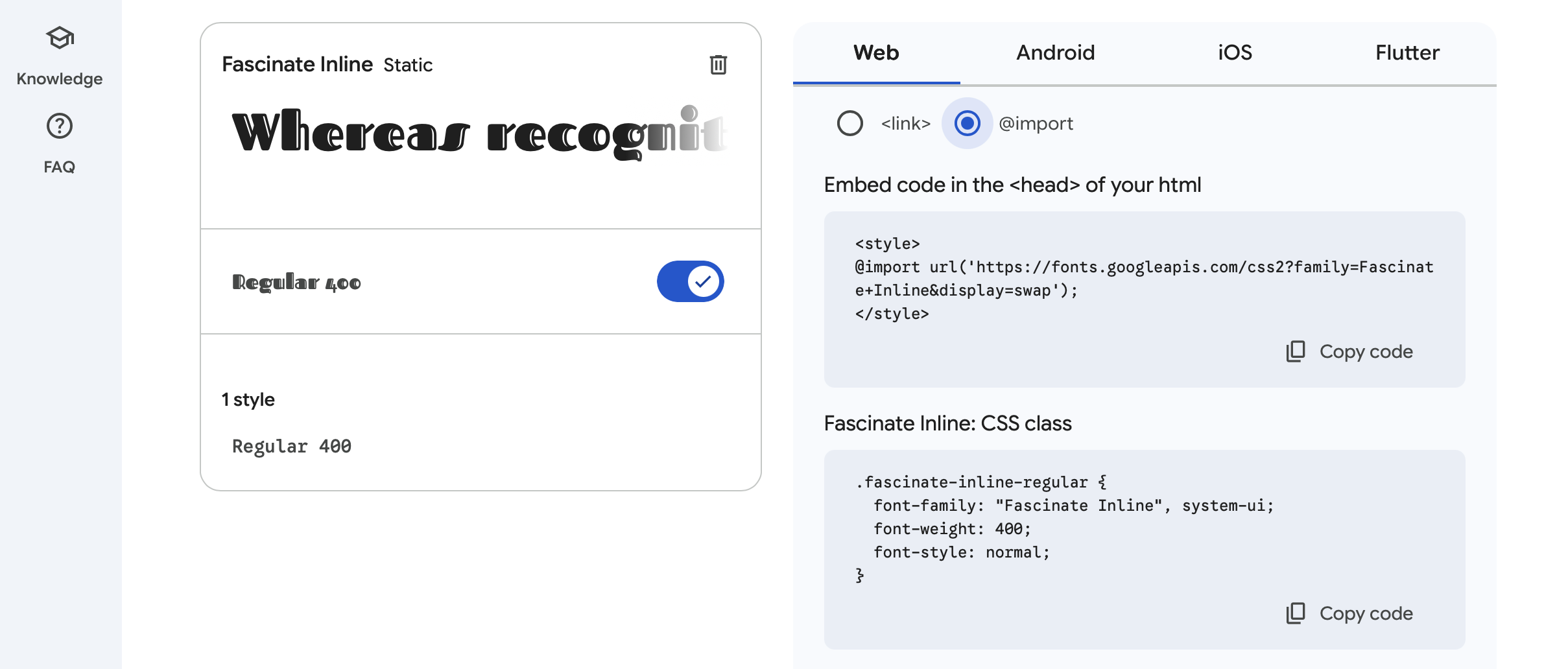This screenshot has height=669, width=1568.
Task: Click Copy code under the CSS class
Action: (x=1366, y=613)
